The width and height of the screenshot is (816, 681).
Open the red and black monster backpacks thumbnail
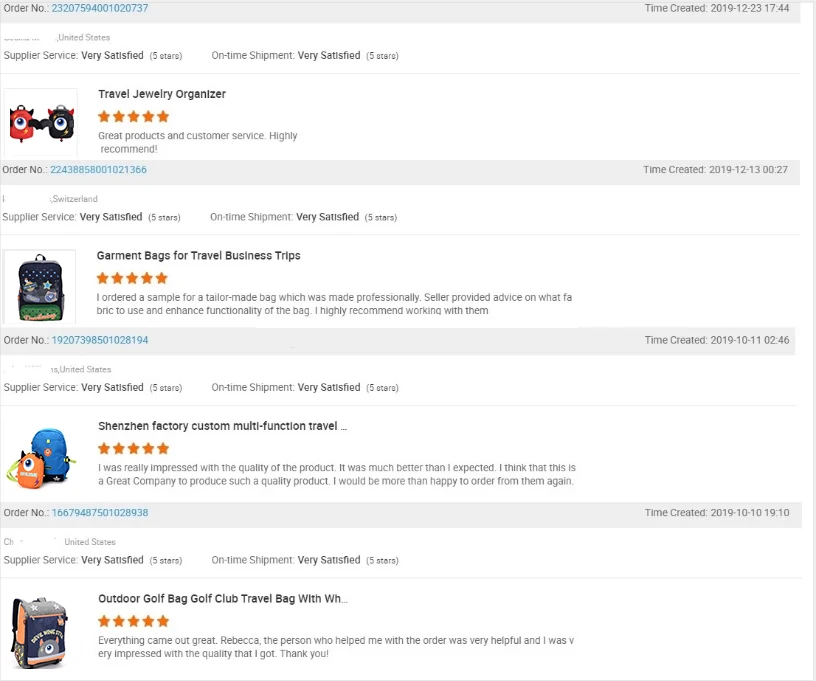click(41, 123)
